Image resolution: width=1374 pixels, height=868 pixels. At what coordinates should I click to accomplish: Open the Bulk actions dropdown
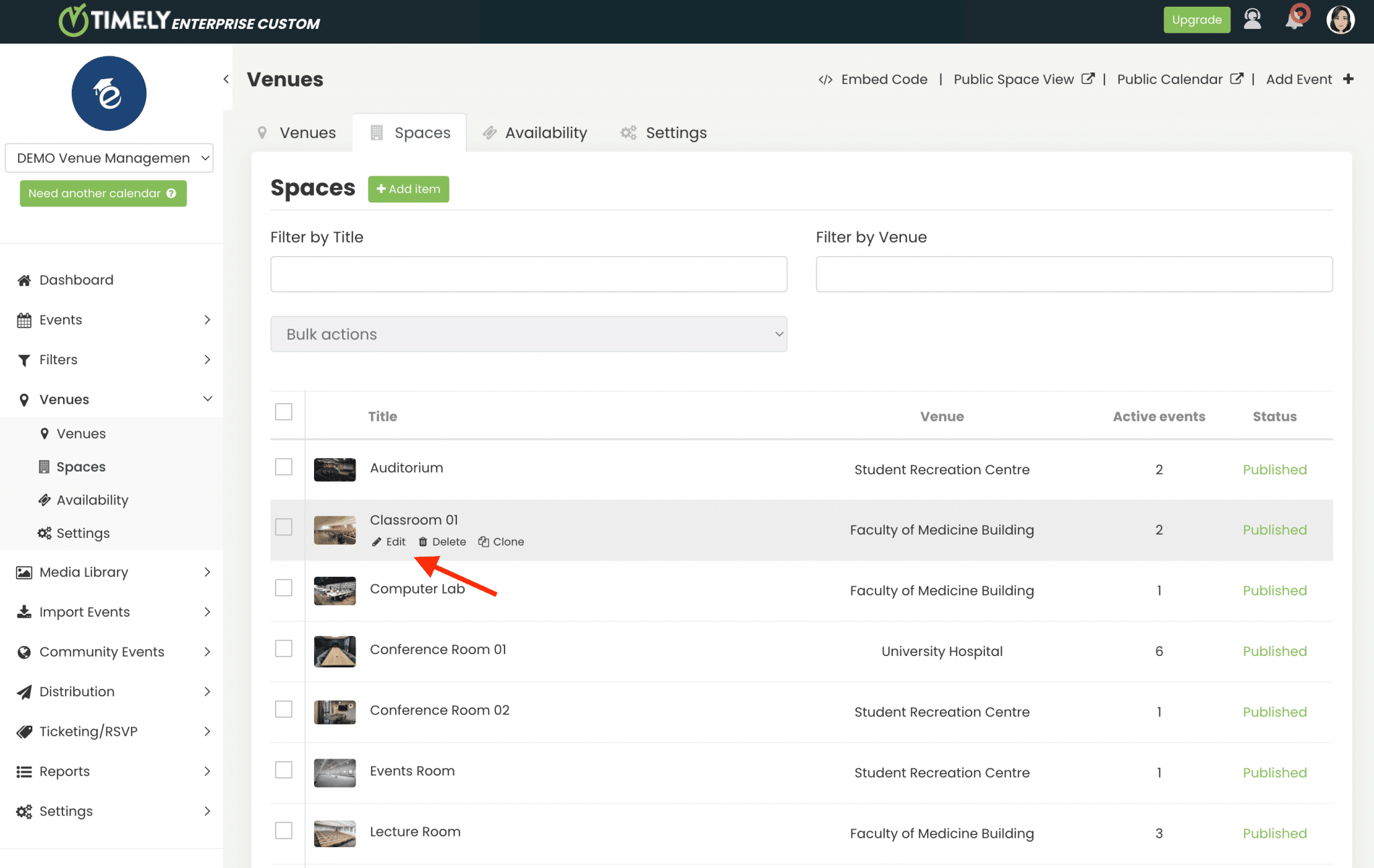(x=529, y=333)
